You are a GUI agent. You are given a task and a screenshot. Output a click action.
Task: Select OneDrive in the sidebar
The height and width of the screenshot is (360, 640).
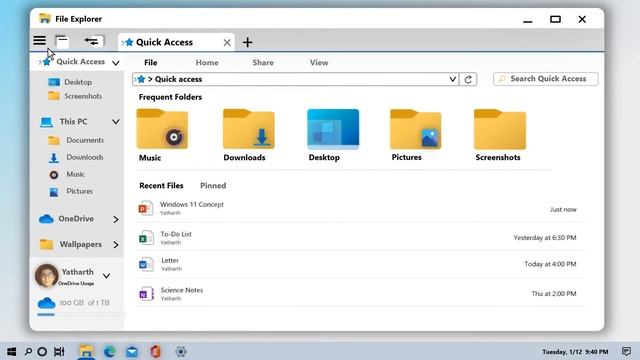(66, 219)
